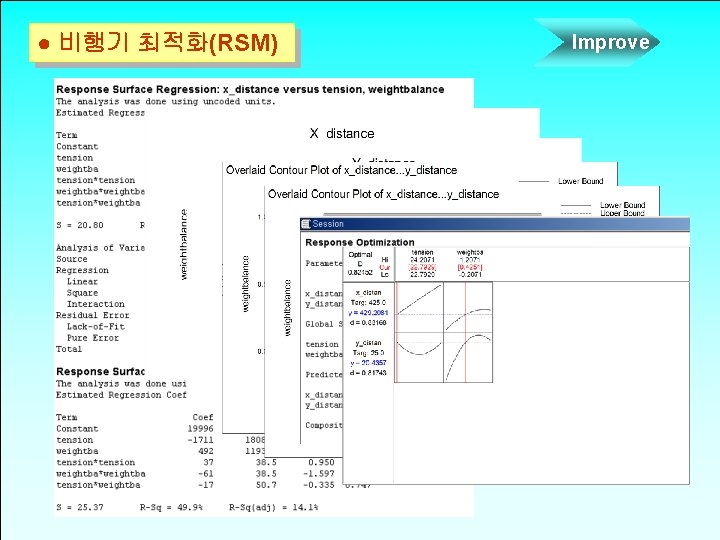Click the Improve arrow banner
The image size is (720, 540).
(x=598, y=42)
